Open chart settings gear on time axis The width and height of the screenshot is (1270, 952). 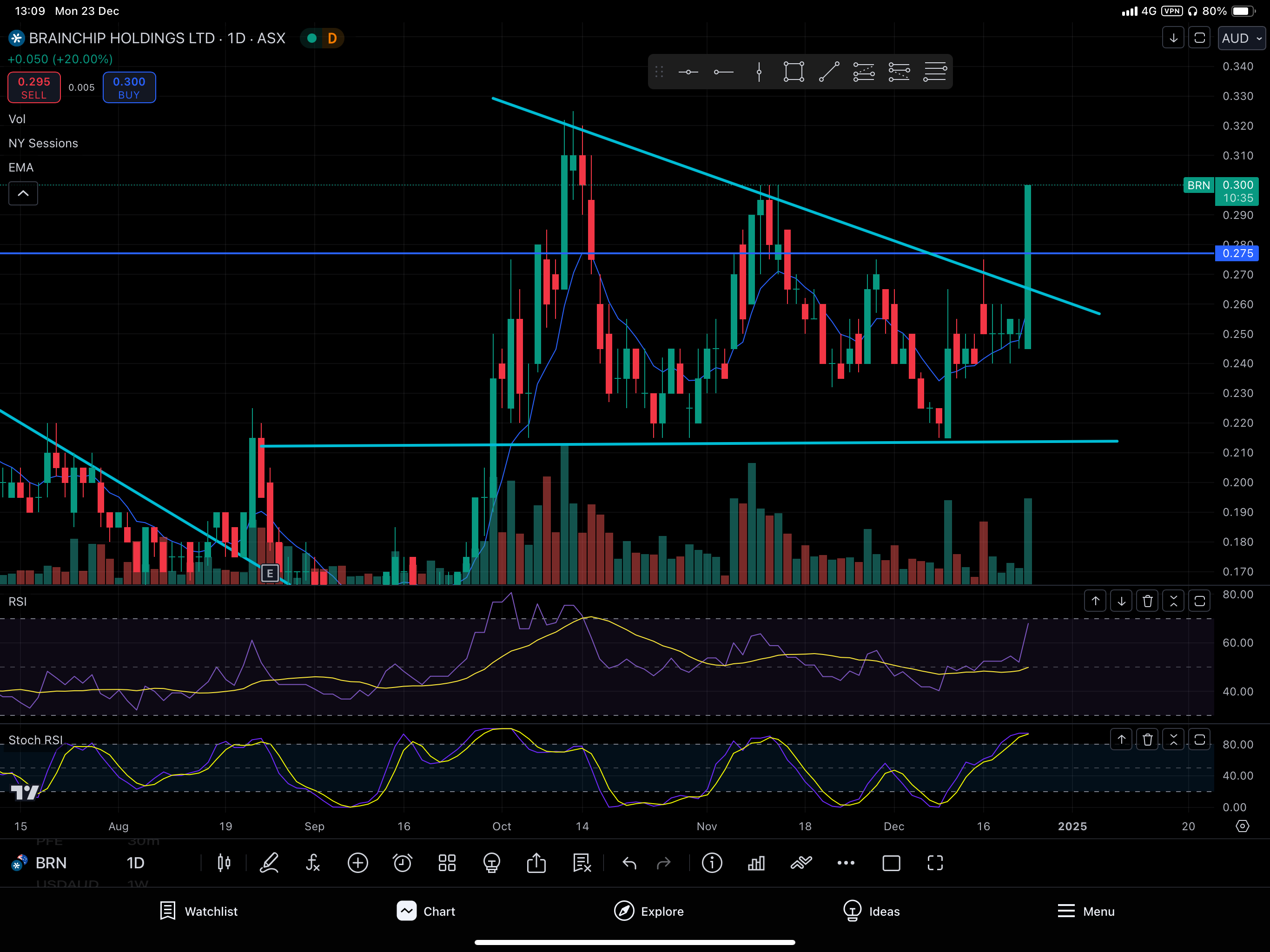point(1243,826)
